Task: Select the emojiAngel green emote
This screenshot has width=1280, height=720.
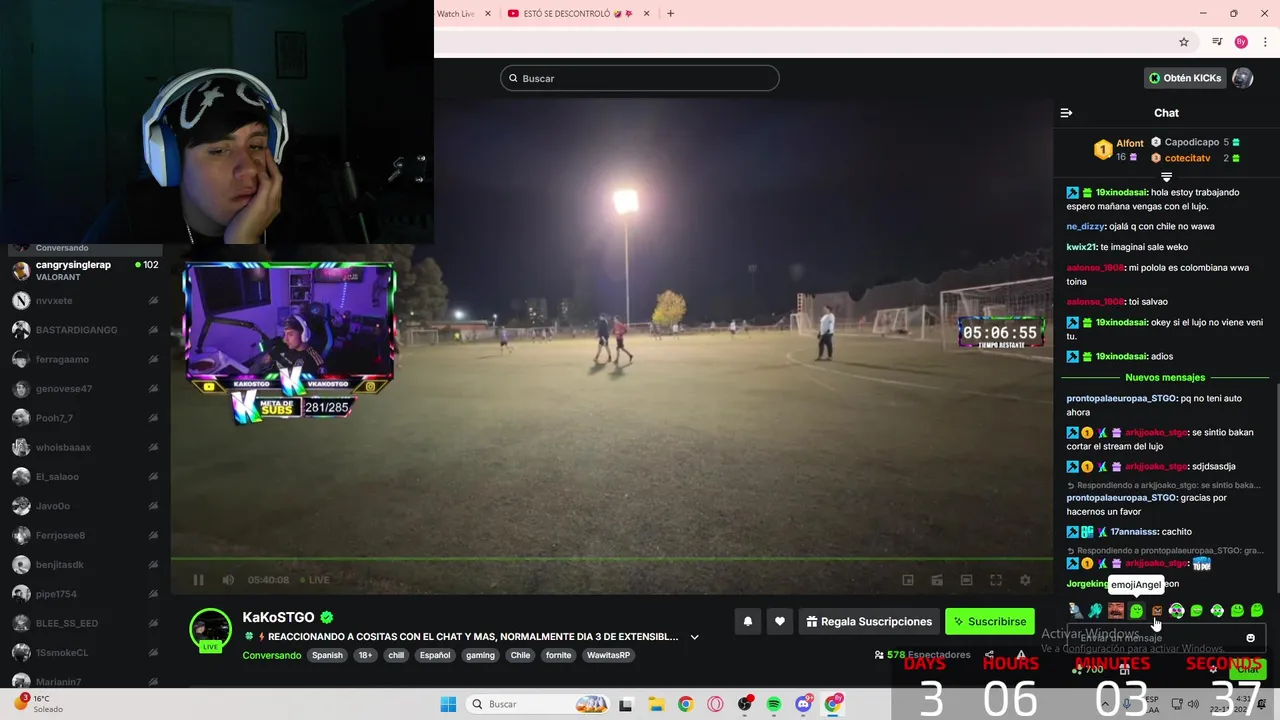Action: 1136,610
